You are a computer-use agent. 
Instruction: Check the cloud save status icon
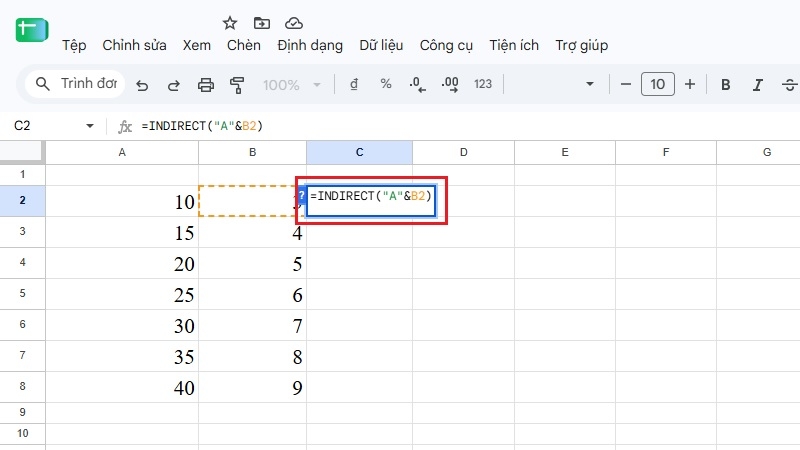point(294,23)
